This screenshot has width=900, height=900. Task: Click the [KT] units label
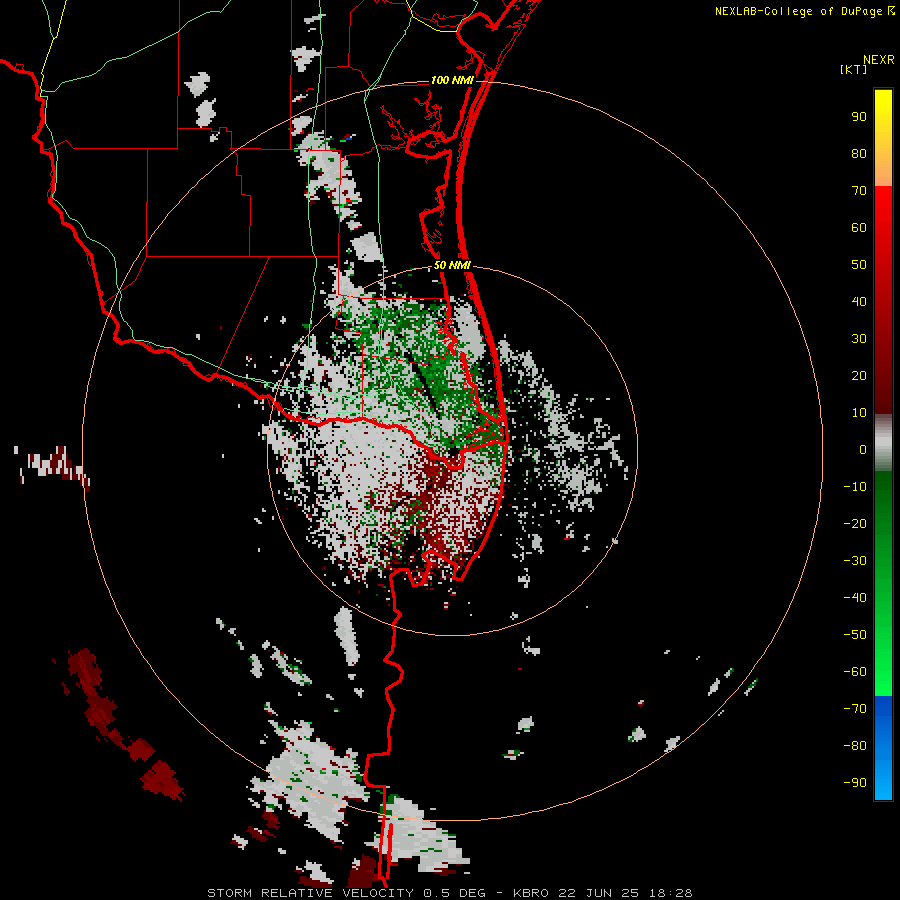pos(854,69)
